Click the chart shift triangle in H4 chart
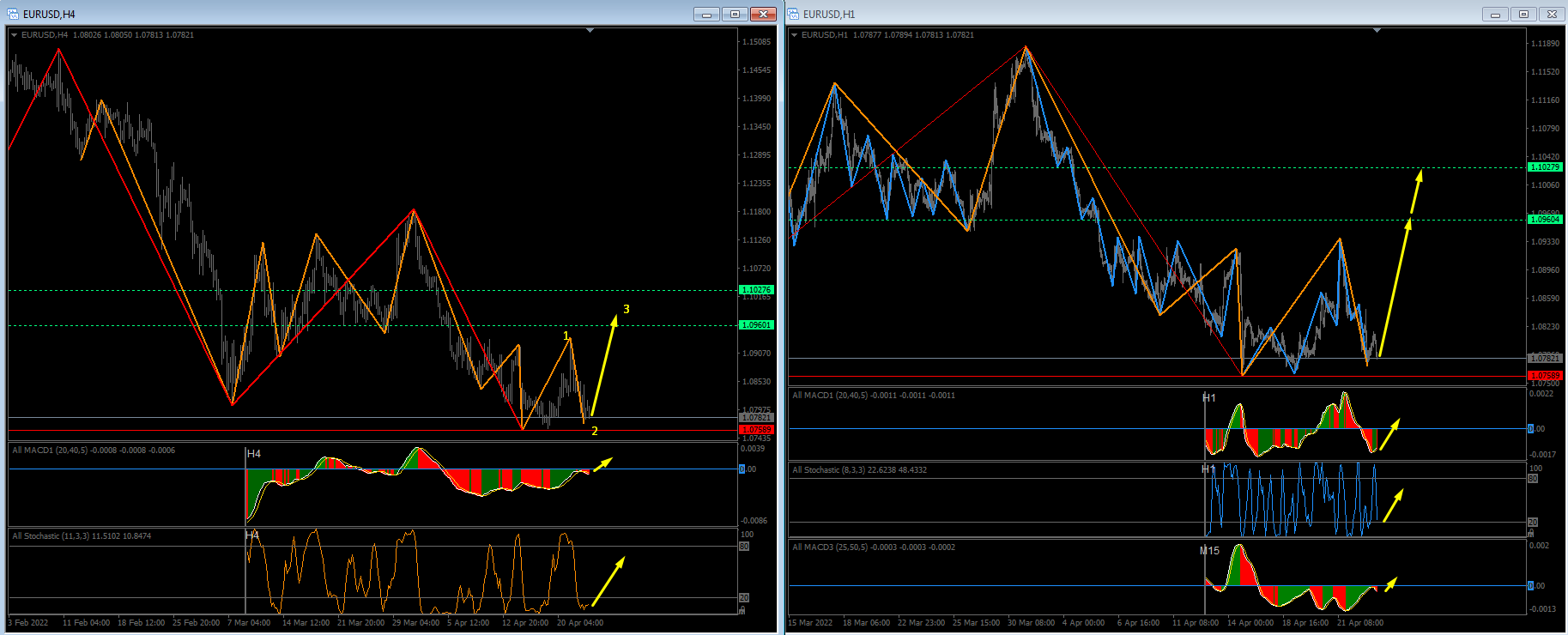This screenshot has height=635, width=1568. tap(590, 31)
